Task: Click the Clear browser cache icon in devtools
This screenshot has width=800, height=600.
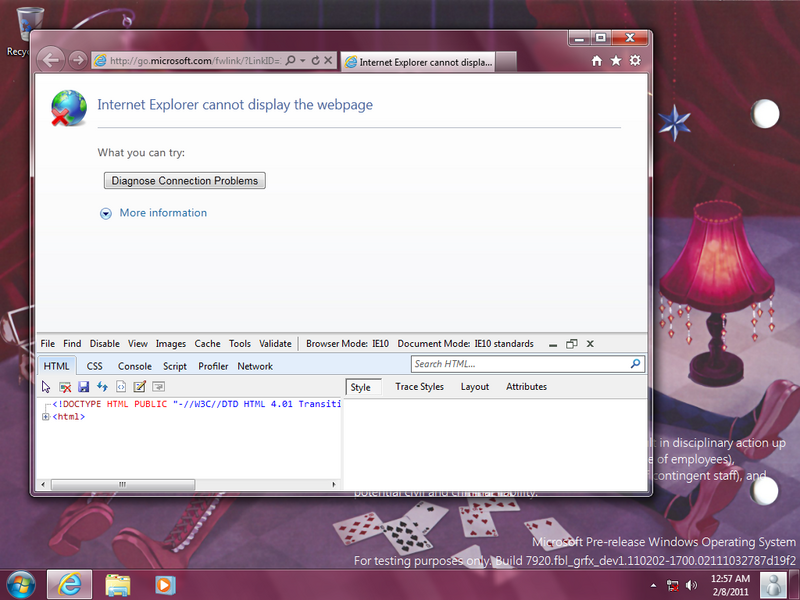Action: pyautogui.click(x=65, y=387)
